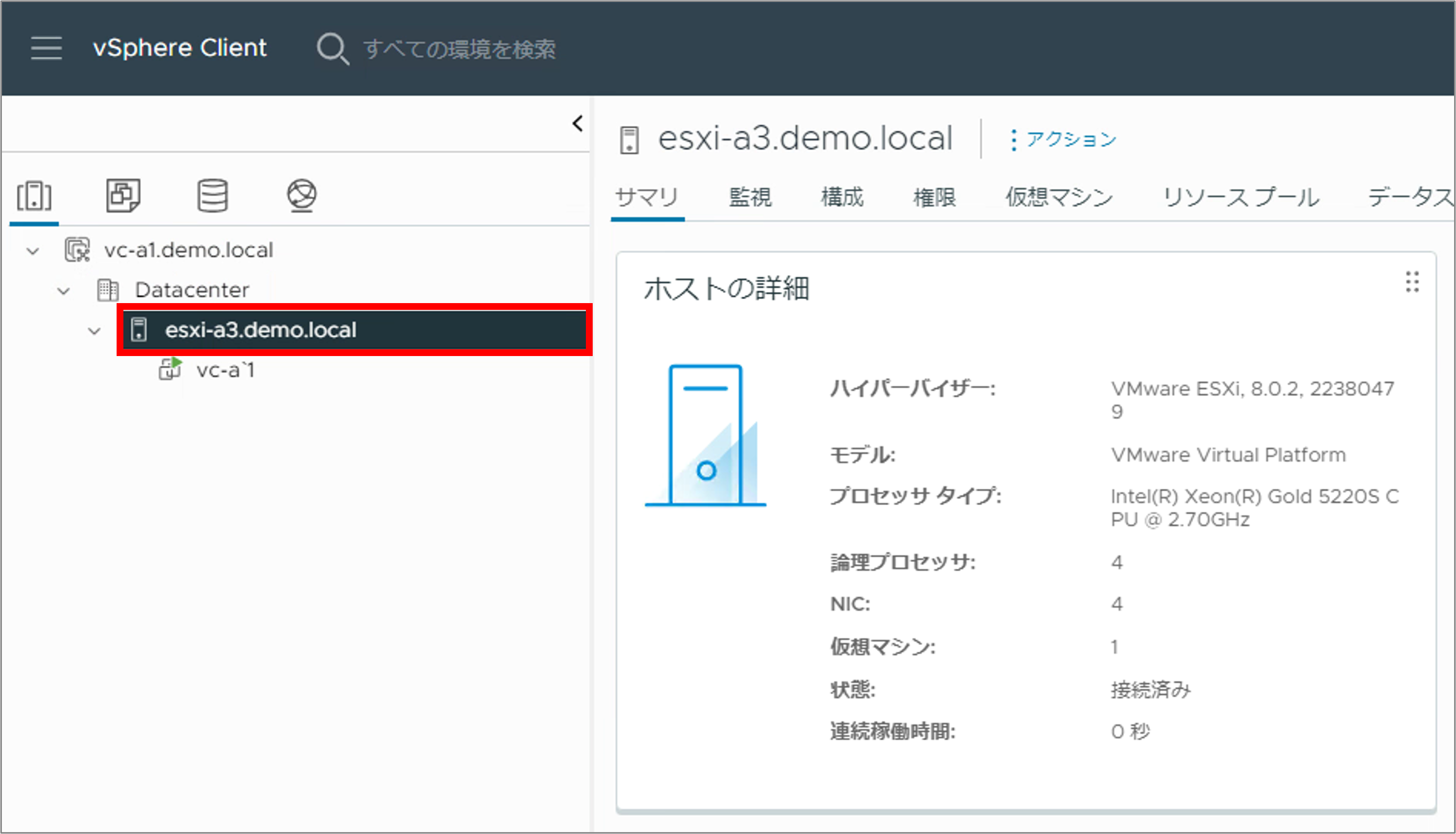Click the vSphere Client title link
The image size is (1456, 834).
click(x=179, y=48)
